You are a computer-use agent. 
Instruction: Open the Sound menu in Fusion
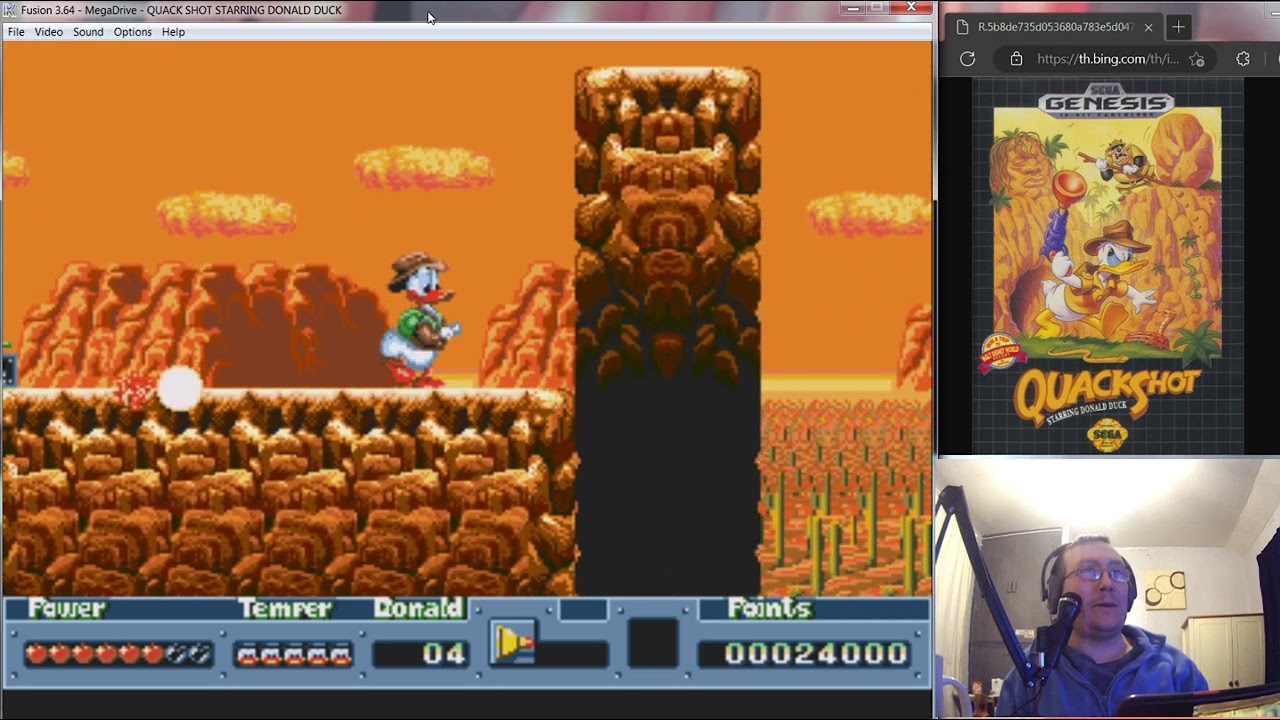coord(88,32)
